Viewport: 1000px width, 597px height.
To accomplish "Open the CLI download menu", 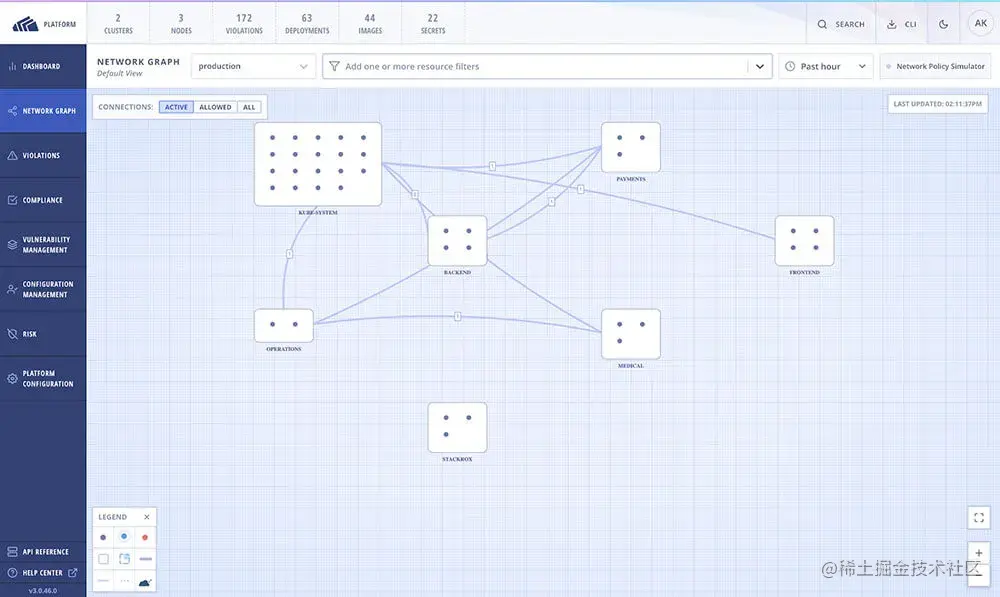I will point(901,24).
